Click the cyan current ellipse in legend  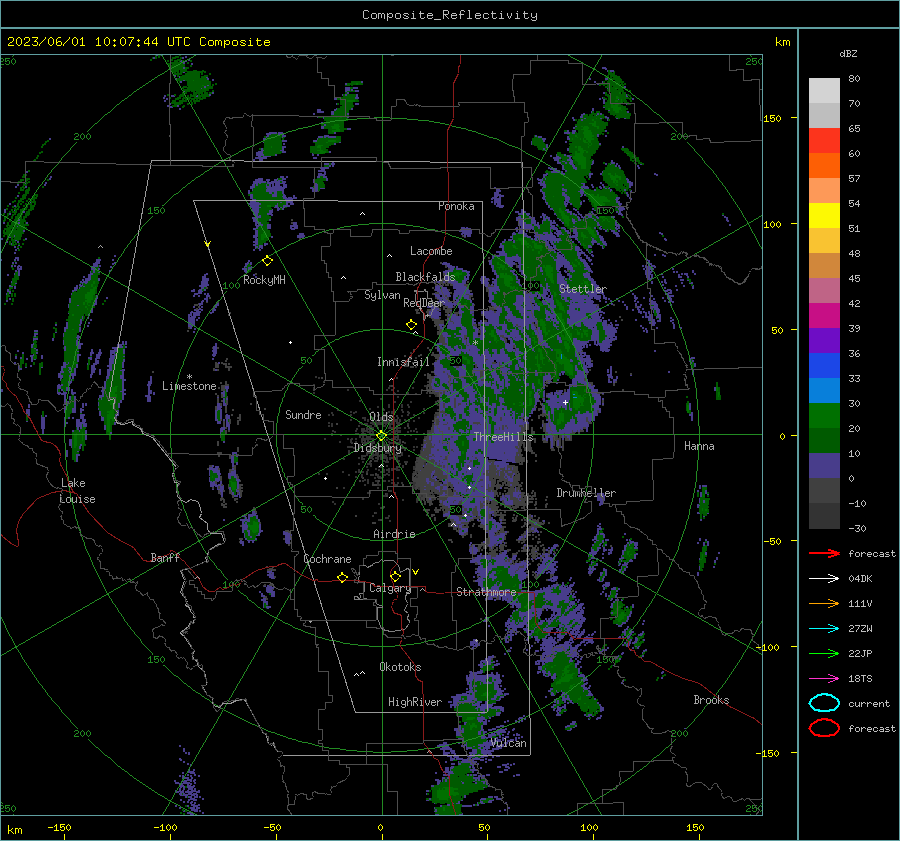(824, 703)
